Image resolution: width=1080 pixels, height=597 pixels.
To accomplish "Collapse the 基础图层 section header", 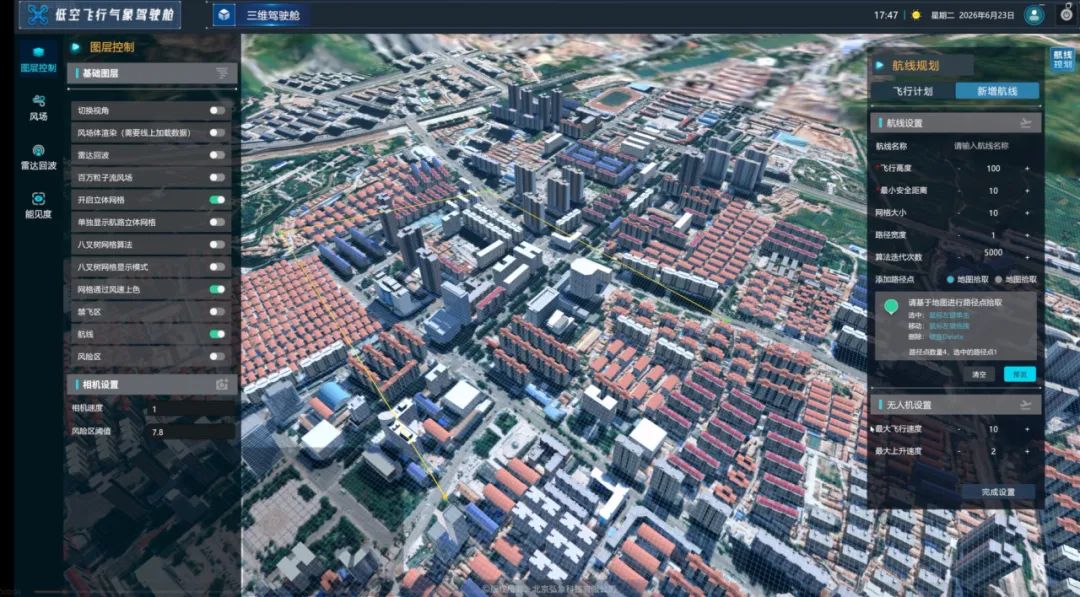I will (152, 73).
